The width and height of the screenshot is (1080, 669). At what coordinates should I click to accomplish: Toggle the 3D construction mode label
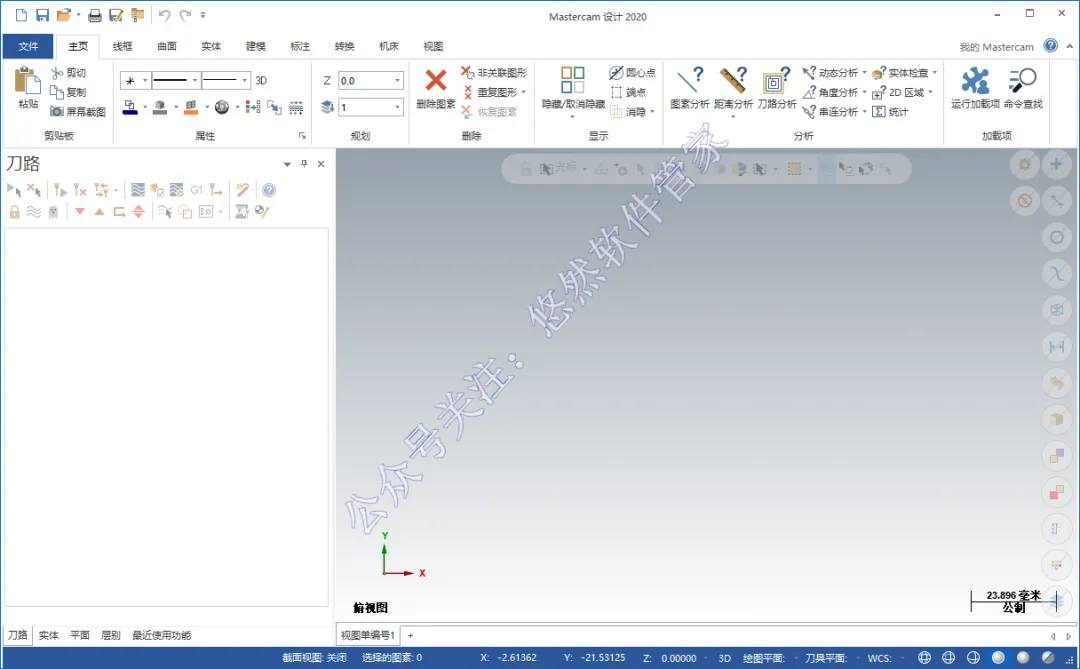click(x=261, y=81)
